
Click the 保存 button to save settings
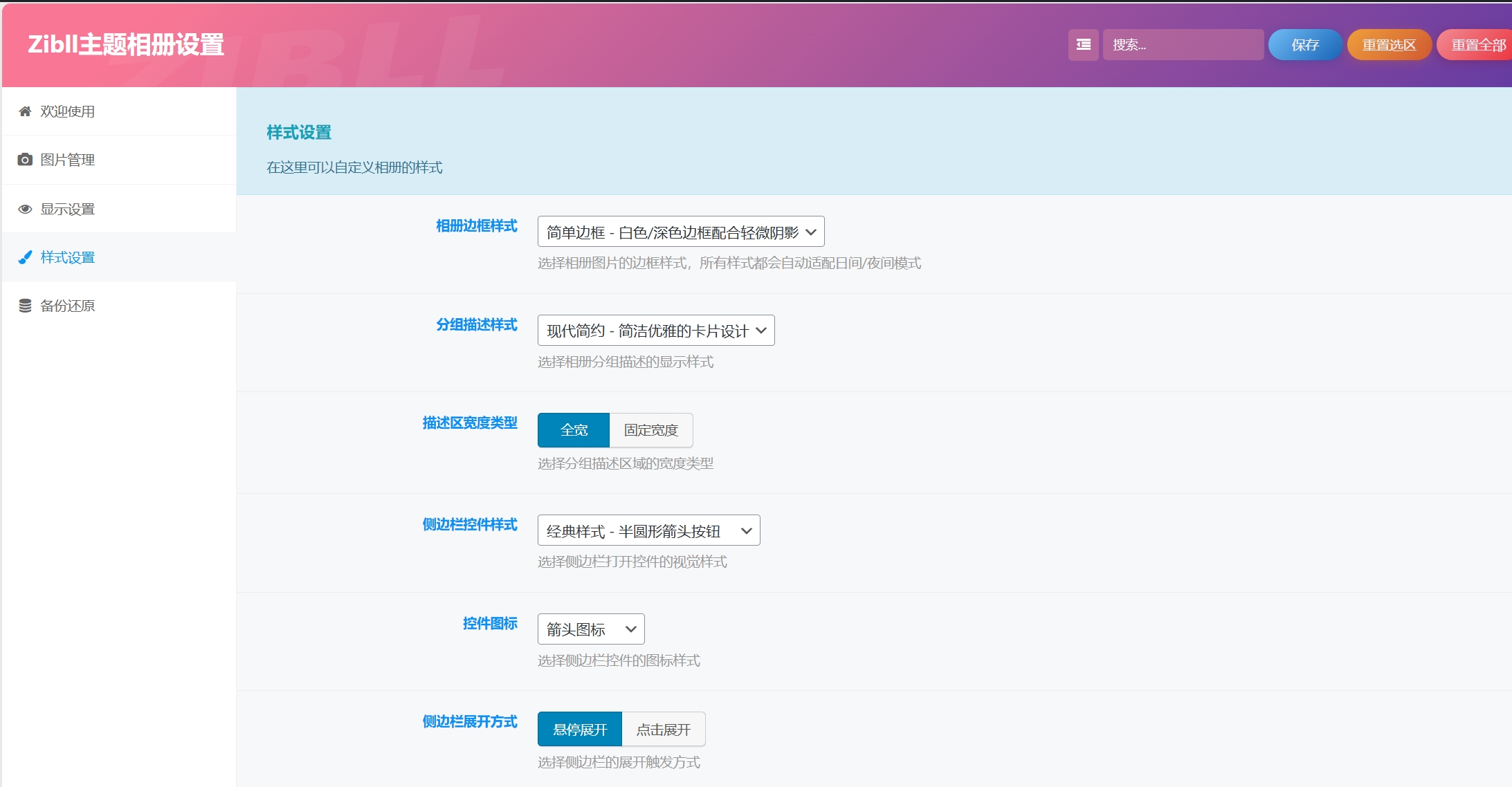click(x=1305, y=44)
